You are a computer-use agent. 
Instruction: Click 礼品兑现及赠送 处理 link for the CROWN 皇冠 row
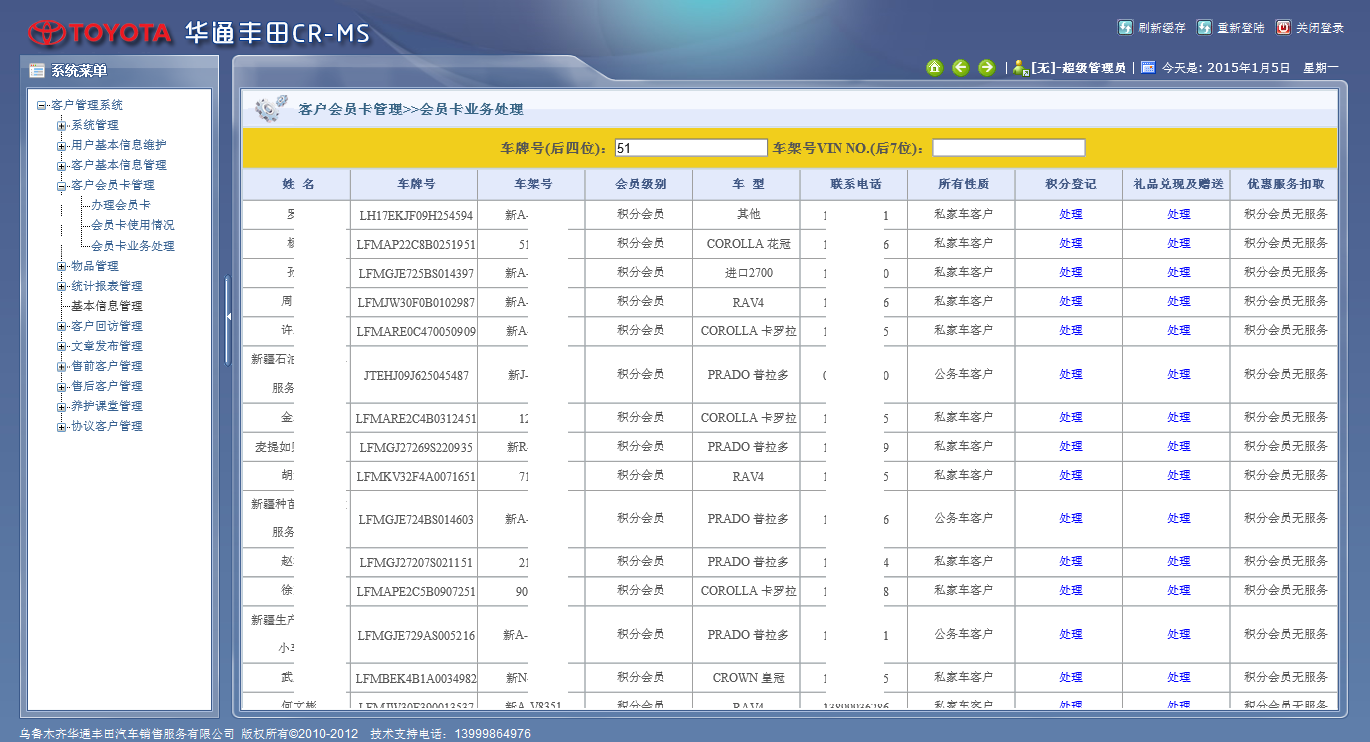click(x=1178, y=678)
